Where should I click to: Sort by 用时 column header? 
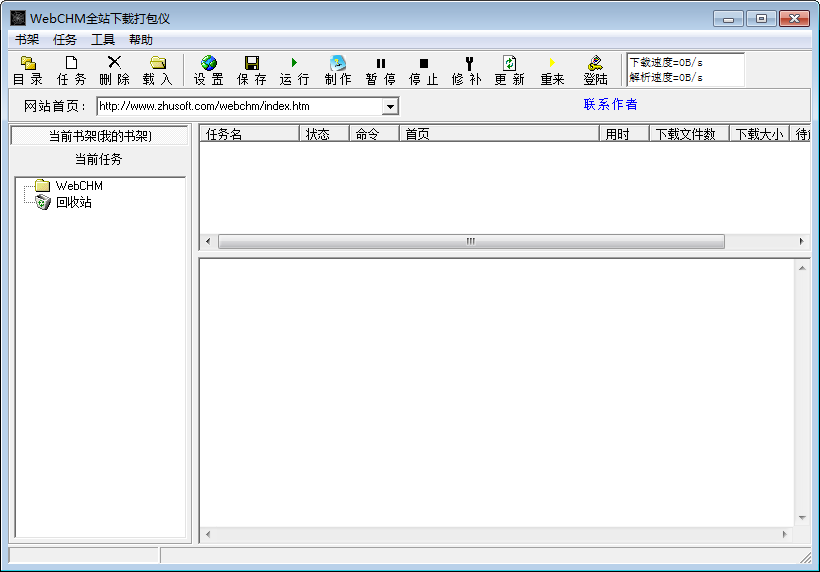click(x=624, y=134)
